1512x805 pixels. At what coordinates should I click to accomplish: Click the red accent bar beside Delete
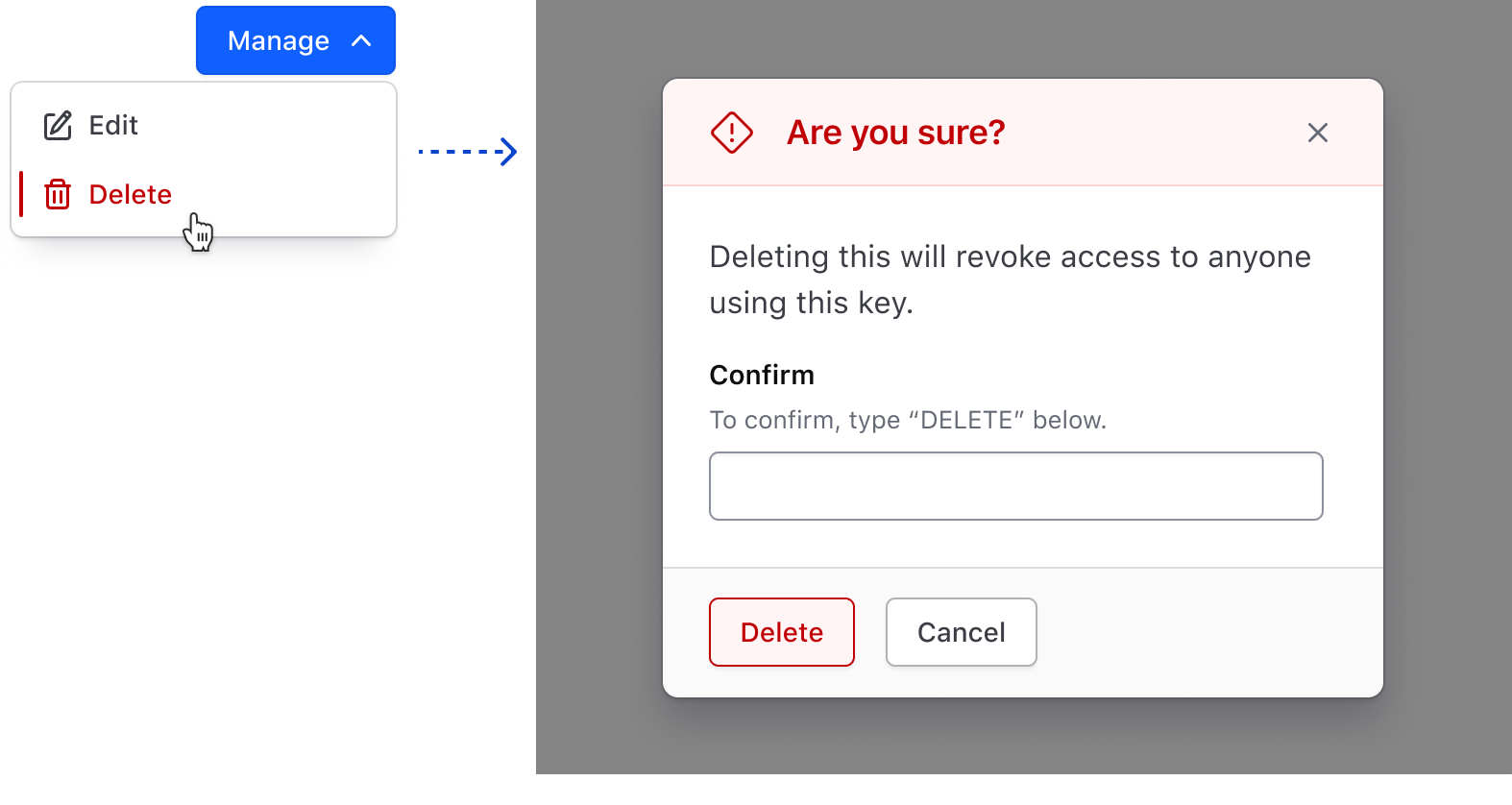pyautogui.click(x=22, y=194)
